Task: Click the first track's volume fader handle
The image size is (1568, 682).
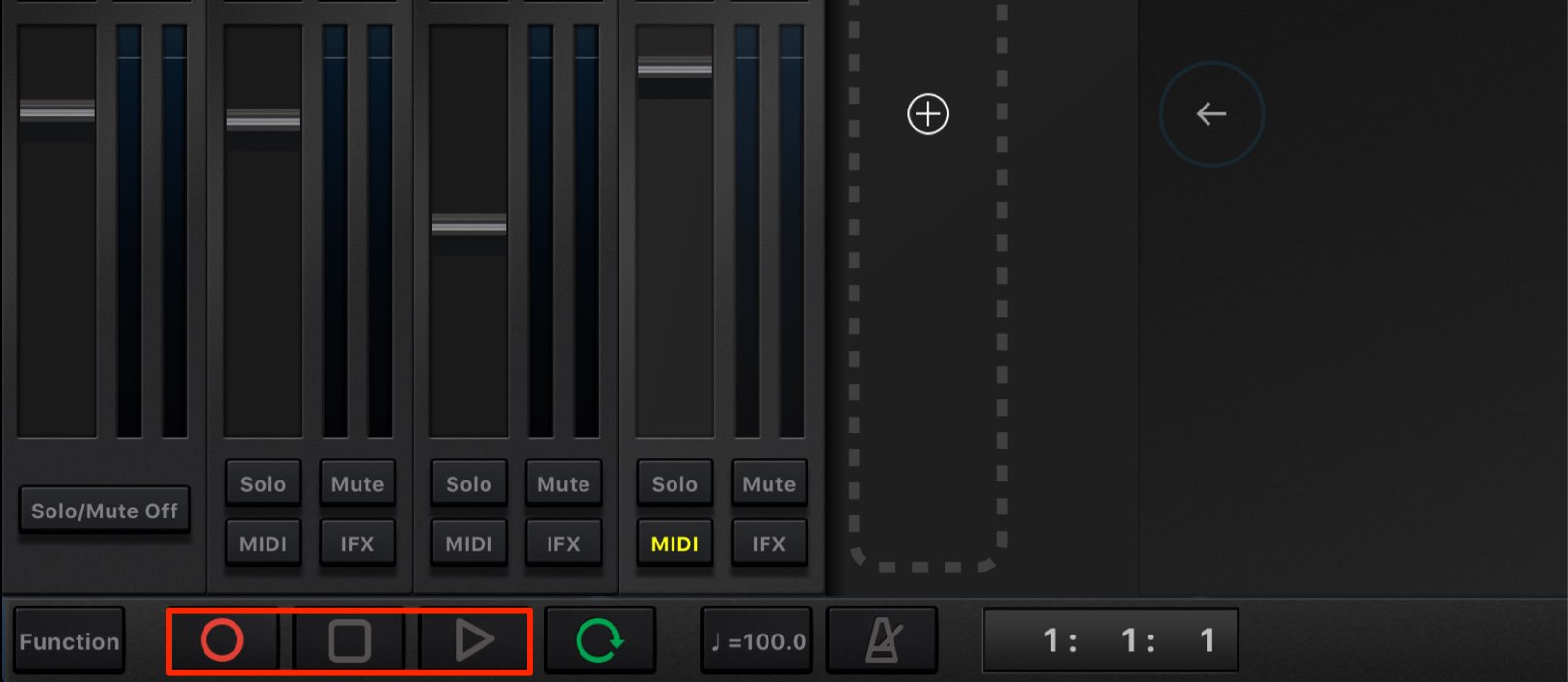Action: click(x=263, y=120)
